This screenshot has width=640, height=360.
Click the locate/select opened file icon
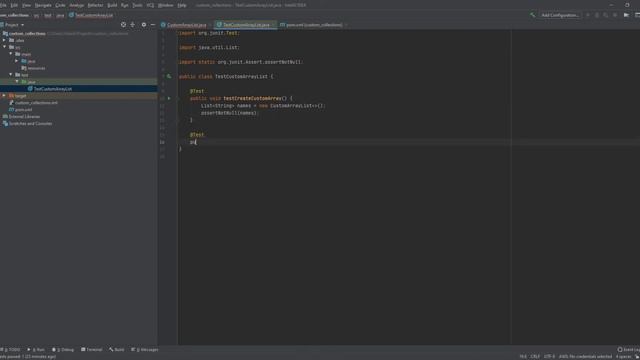(123, 25)
